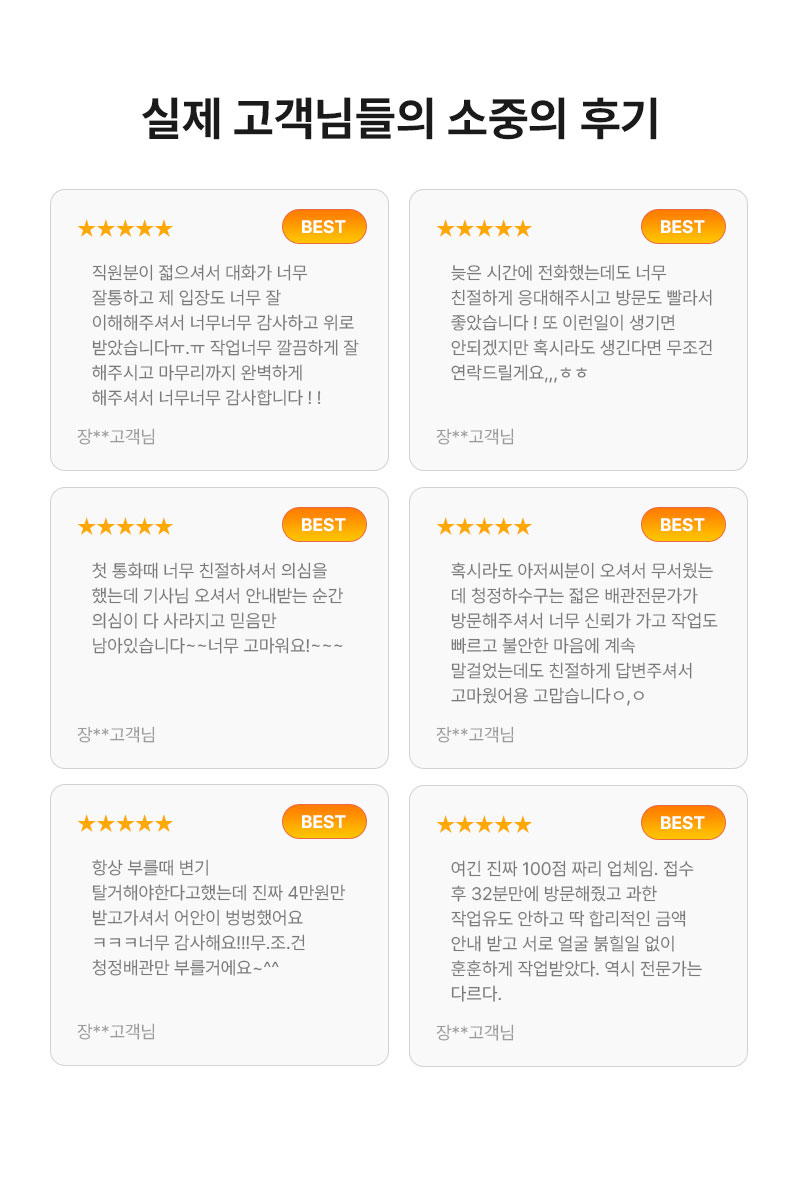Click the five stars on the '늦은 시간에 전화했는데도' review

tap(484, 229)
